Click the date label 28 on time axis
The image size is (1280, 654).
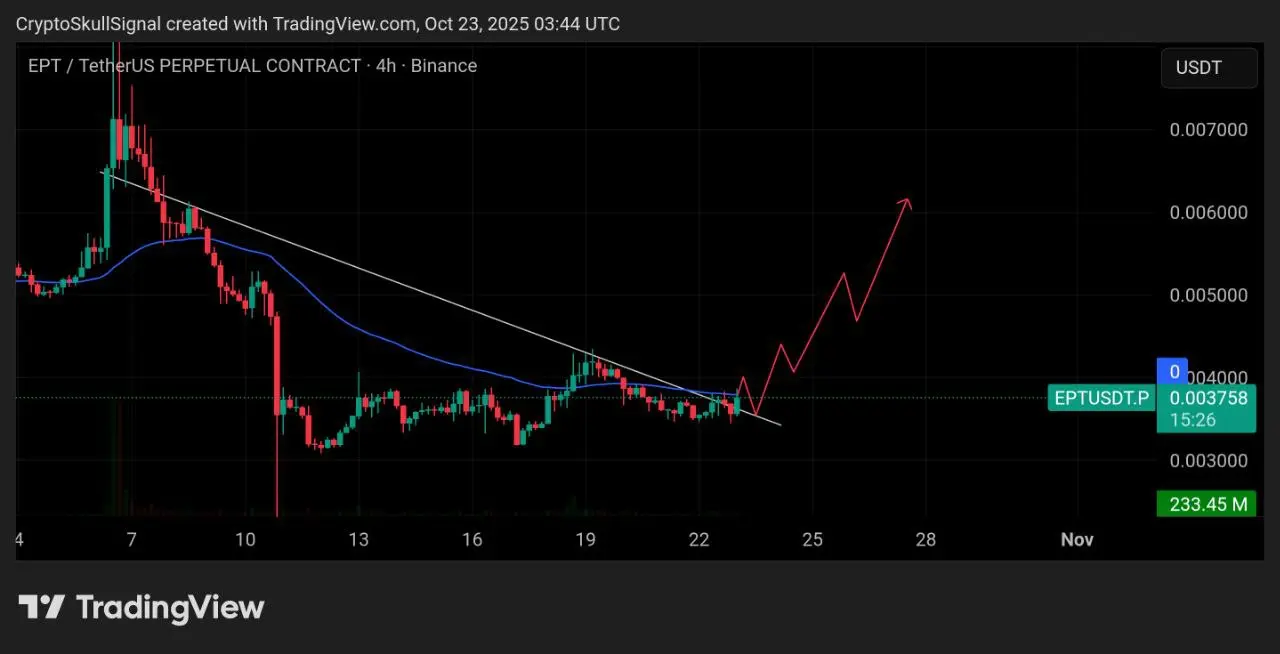[926, 540]
